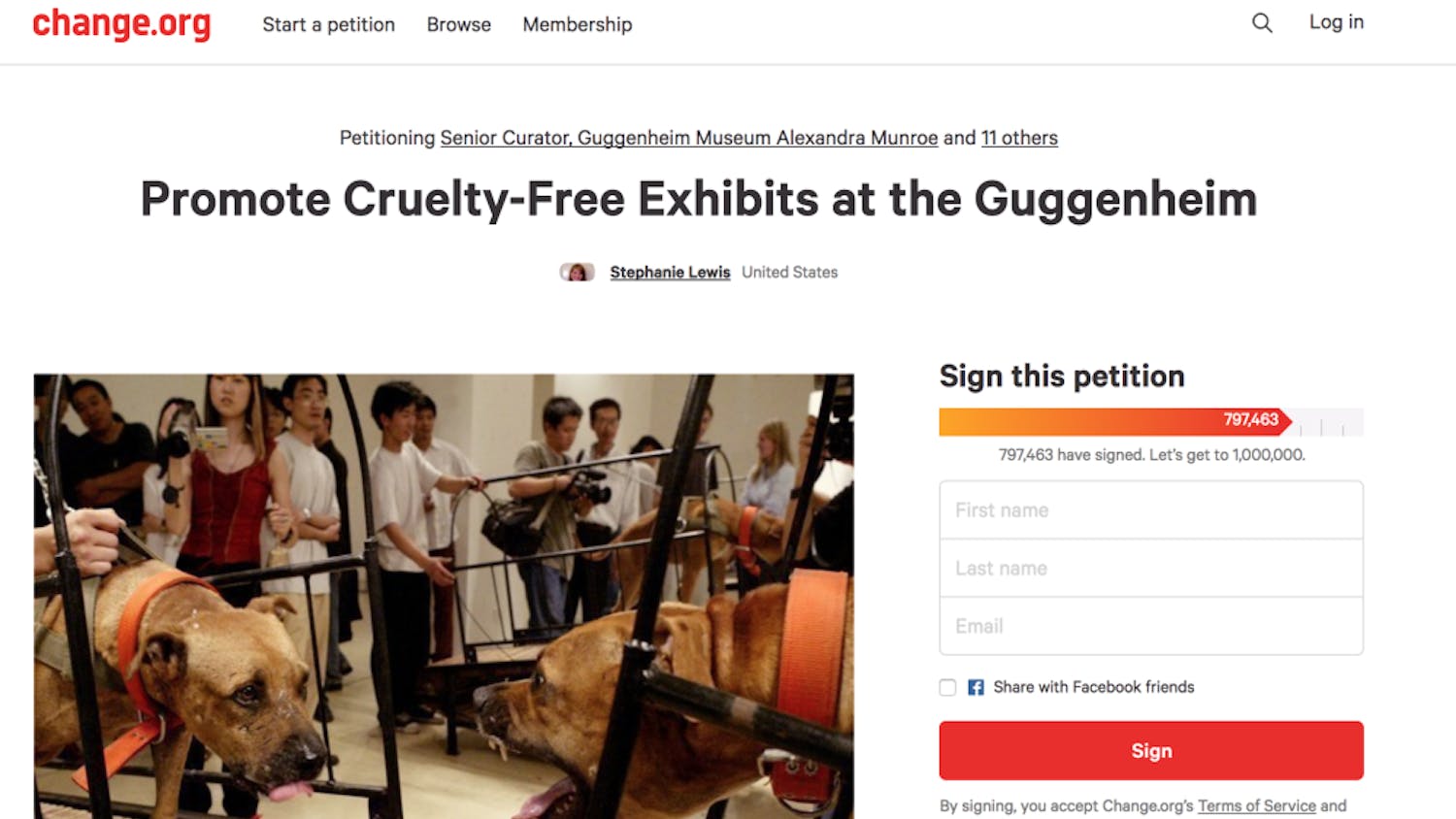This screenshot has height=819, width=1456.
Task: Click the petition title heading
Action: (x=699, y=199)
